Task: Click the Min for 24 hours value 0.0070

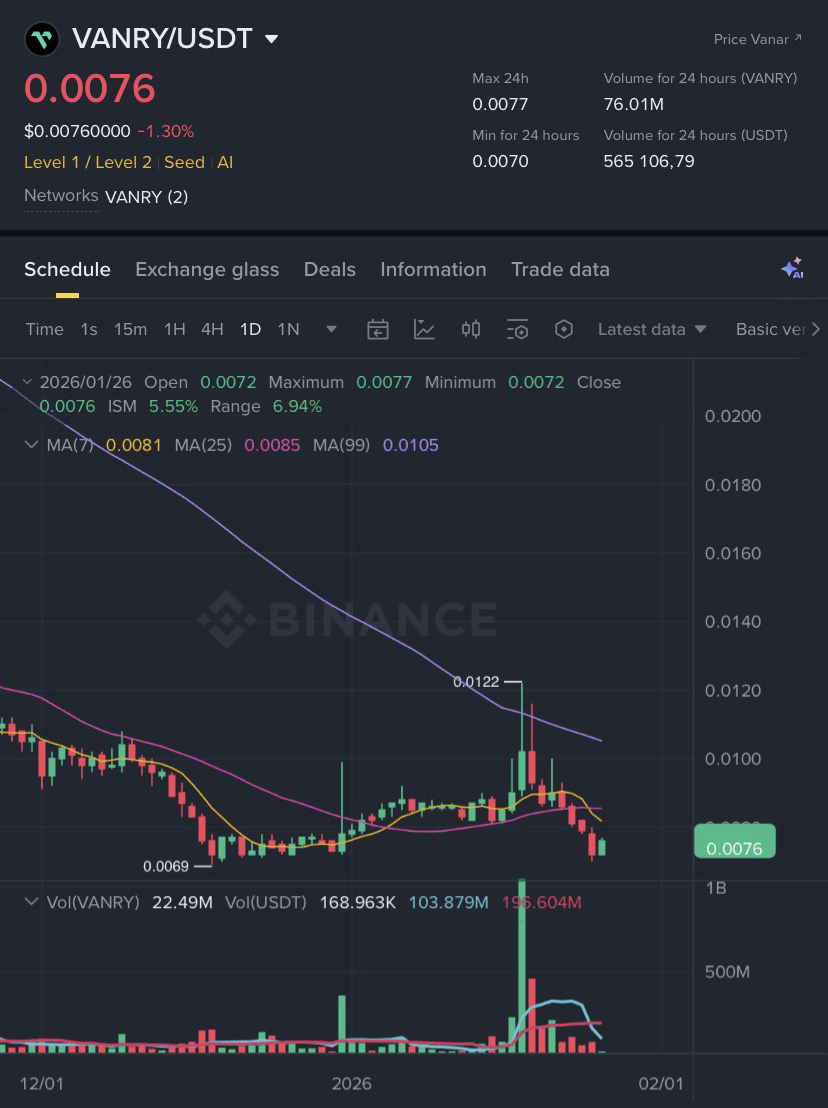Action: click(500, 161)
